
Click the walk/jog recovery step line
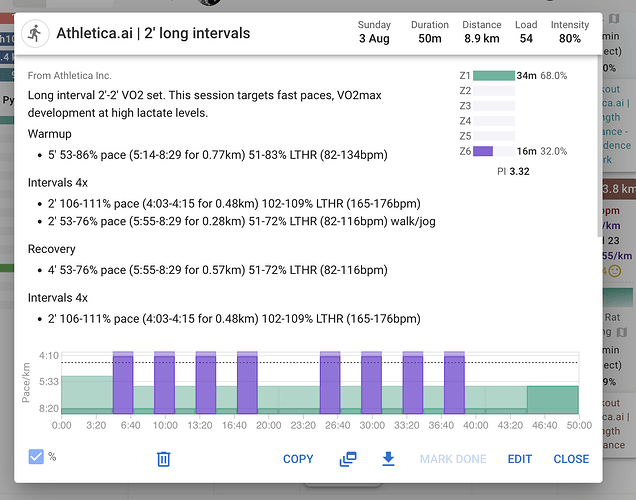point(241,221)
